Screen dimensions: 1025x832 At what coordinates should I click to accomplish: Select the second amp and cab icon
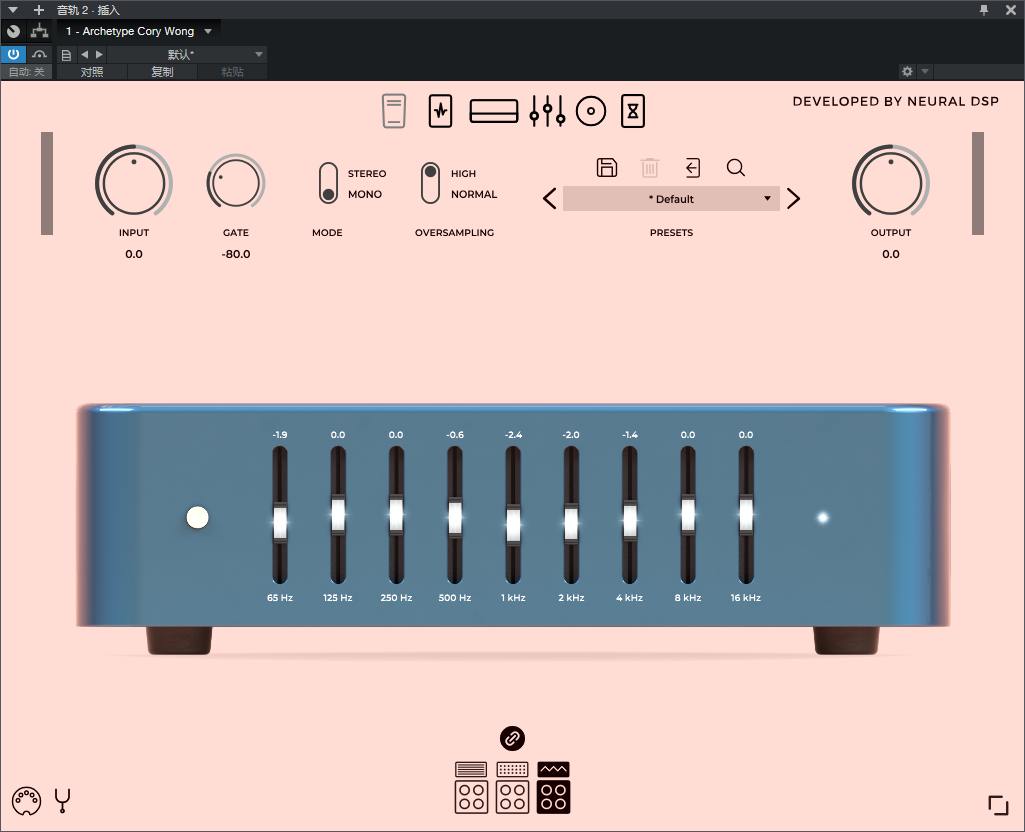(512, 788)
